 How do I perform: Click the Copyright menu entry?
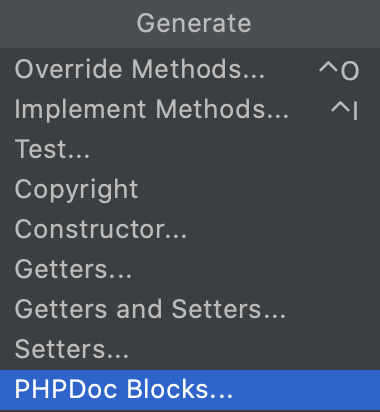tap(190, 190)
